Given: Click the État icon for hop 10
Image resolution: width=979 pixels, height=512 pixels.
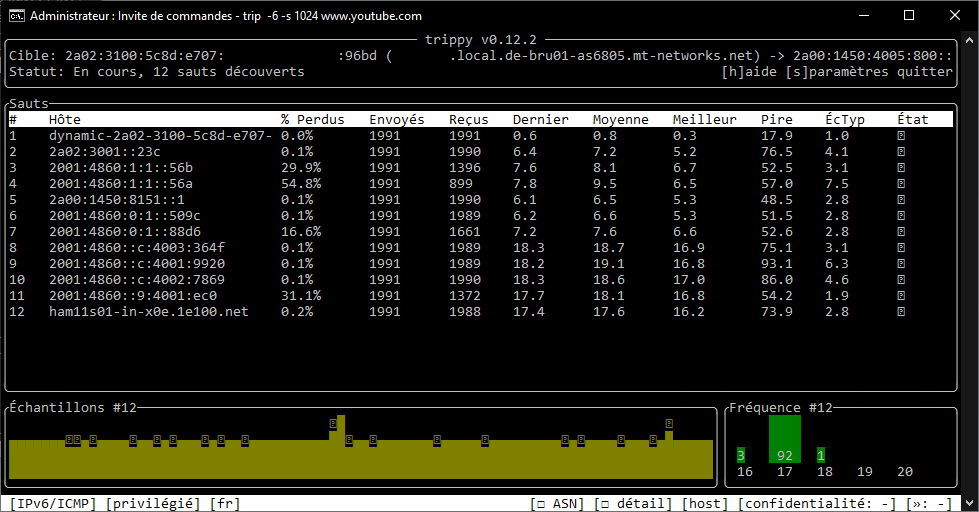Looking at the screenshot, I should (x=901, y=280).
